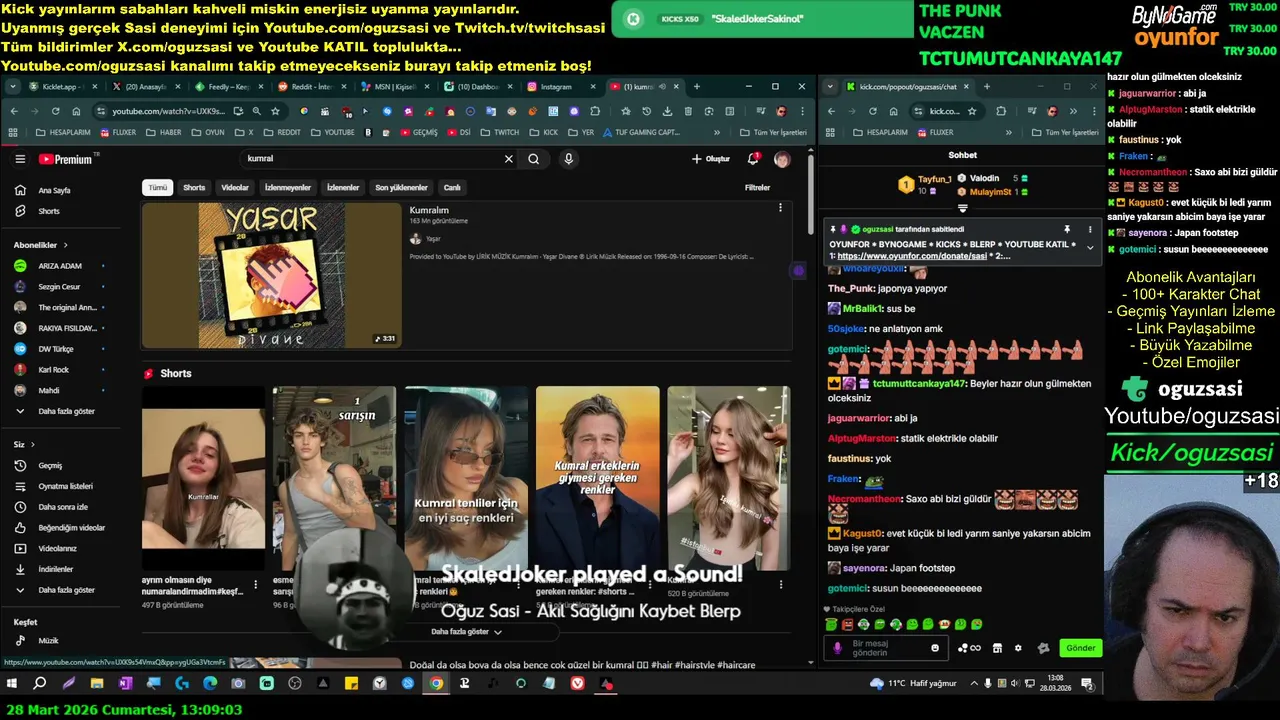
Task: Send chat message with Gönder button
Action: [1080, 648]
